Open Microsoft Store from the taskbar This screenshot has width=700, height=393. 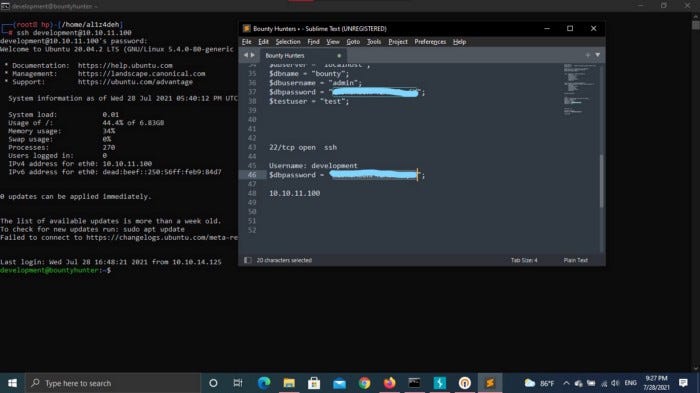tap(314, 383)
